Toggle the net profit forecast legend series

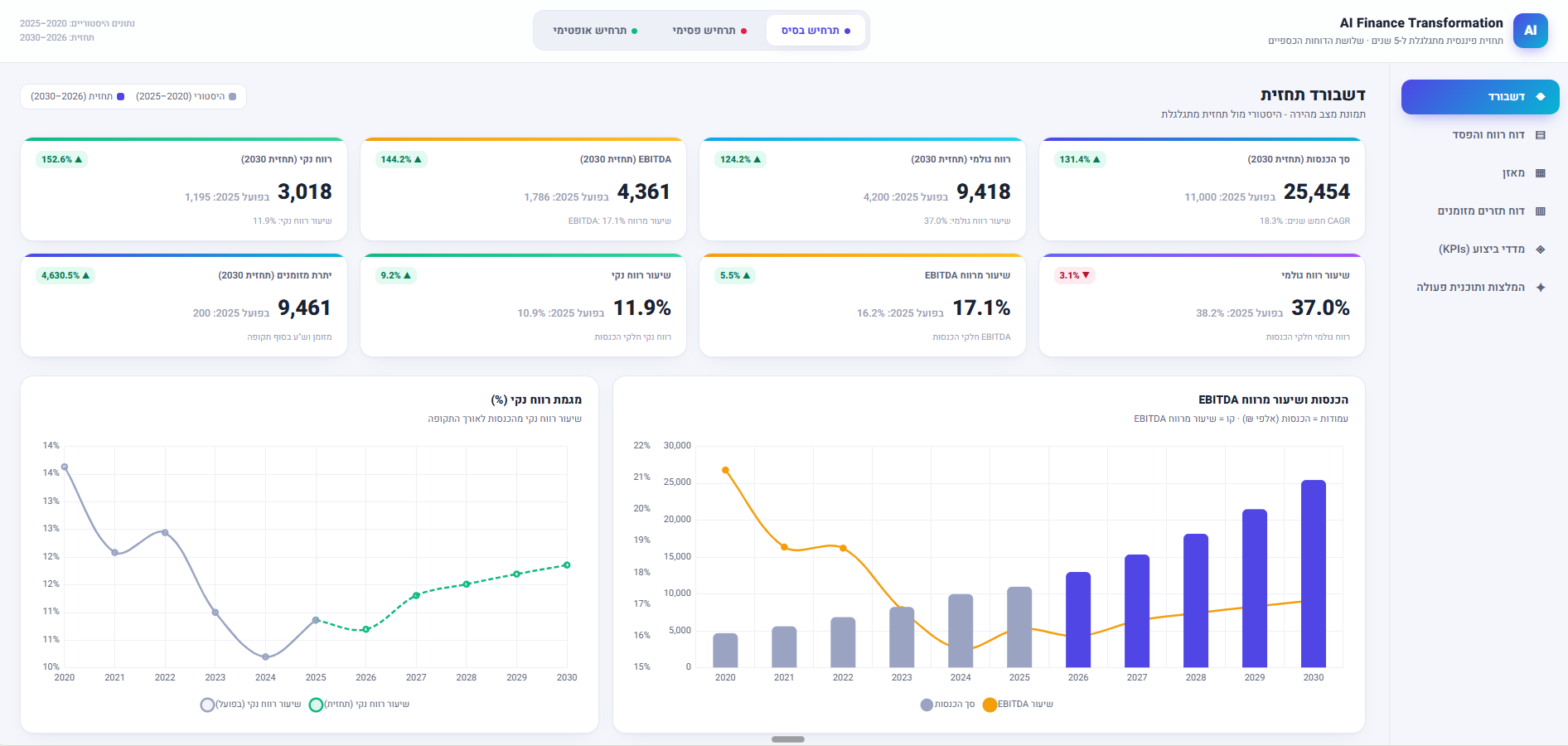pyautogui.click(x=359, y=705)
